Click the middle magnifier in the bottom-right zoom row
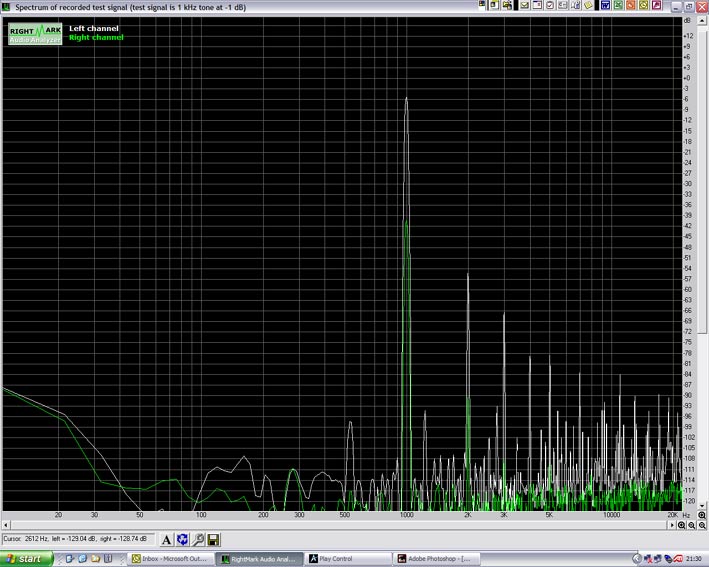 692,525
